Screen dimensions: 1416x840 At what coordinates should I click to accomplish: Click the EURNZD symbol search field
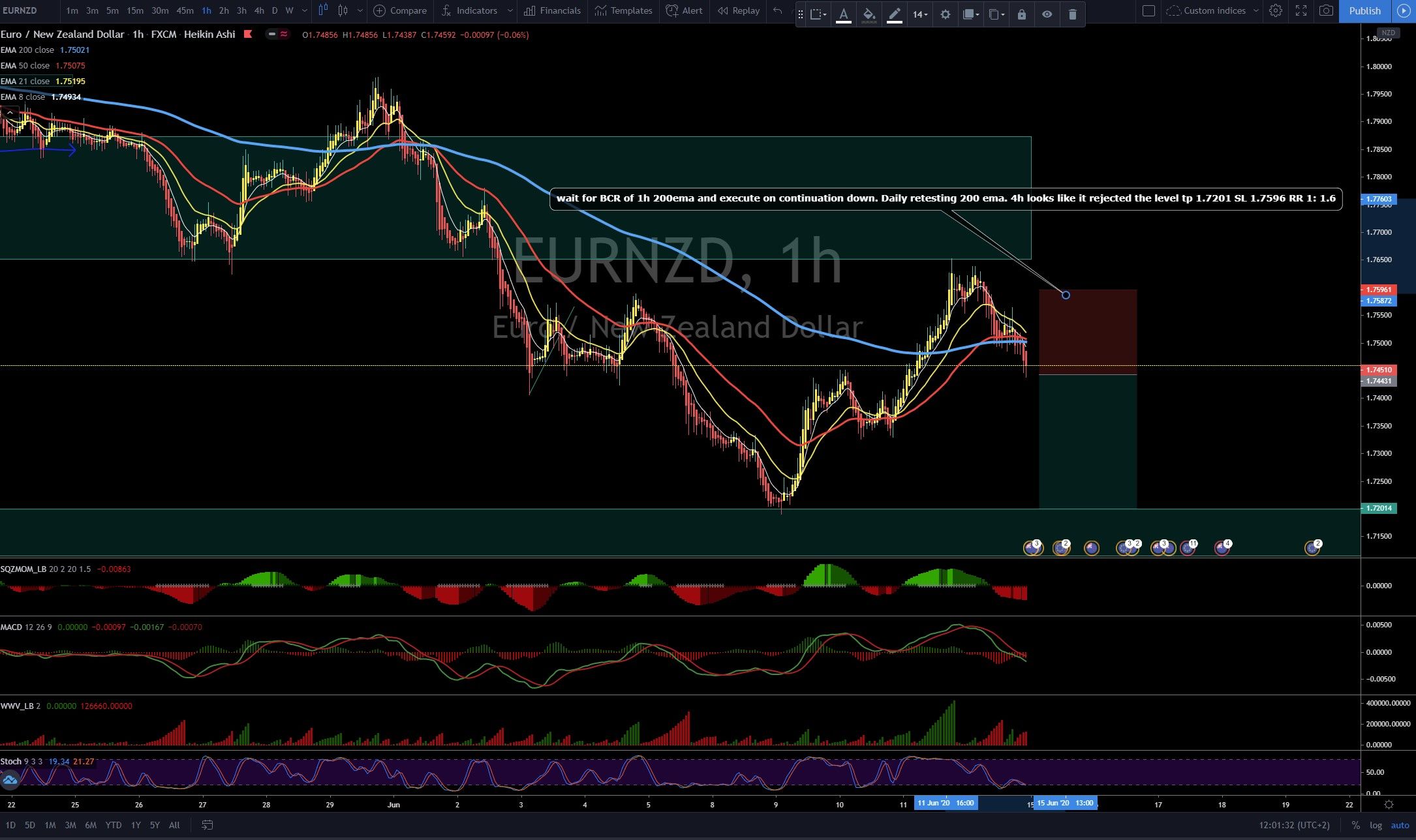coord(29,10)
